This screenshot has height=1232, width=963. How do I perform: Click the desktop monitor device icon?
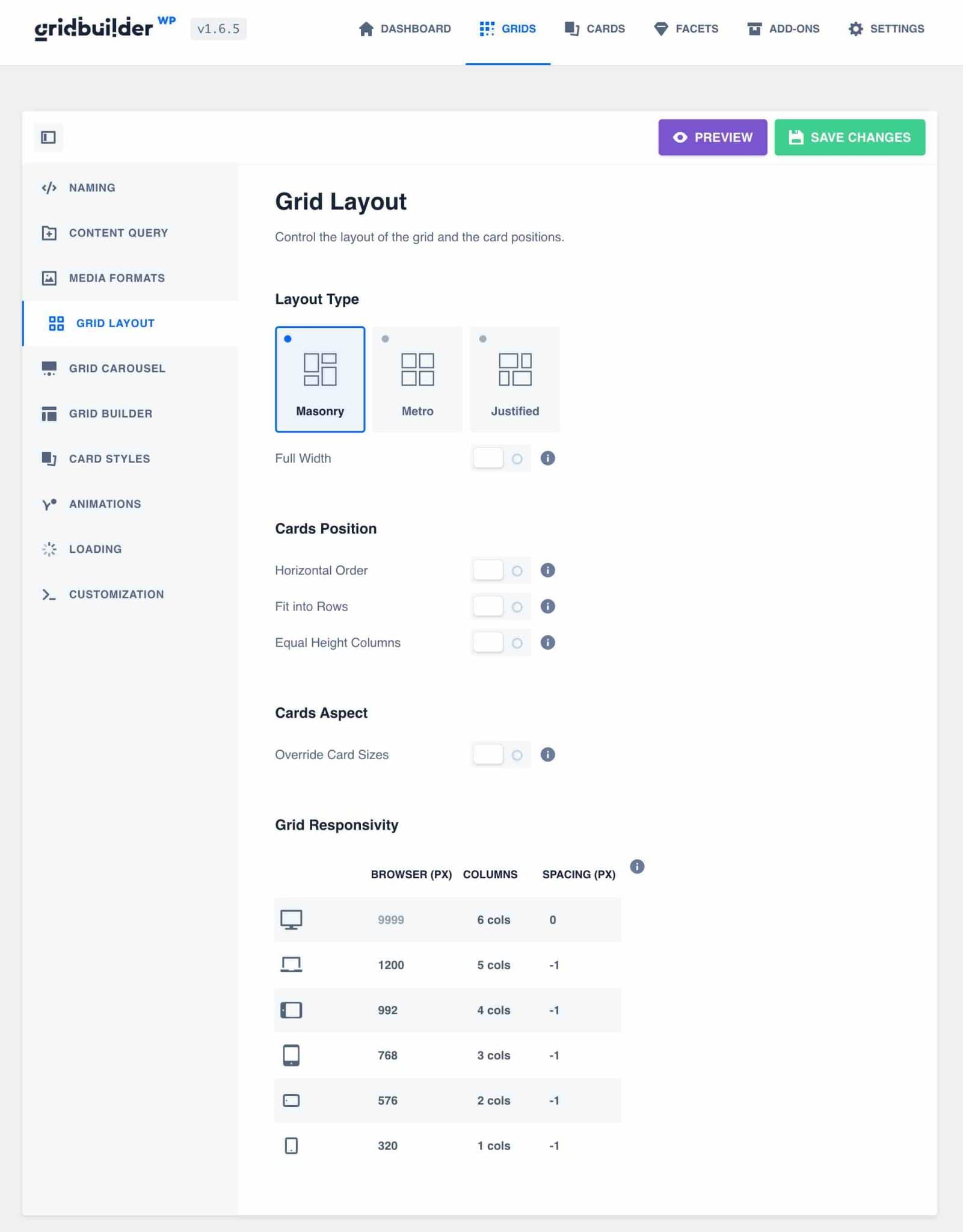click(x=291, y=920)
